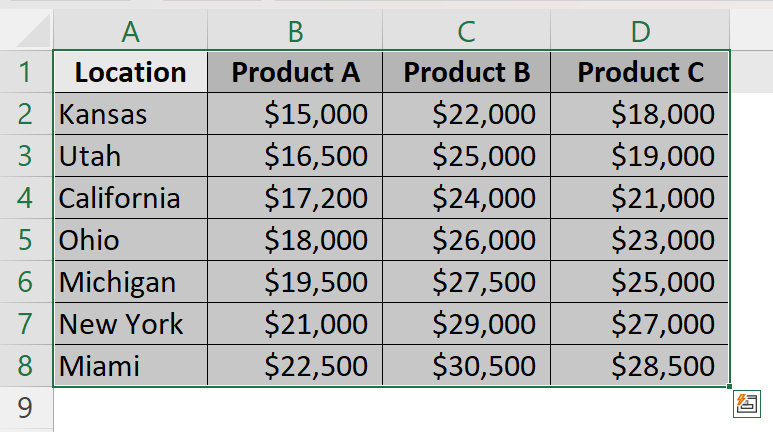Click the Quick Analysis icon below the table
Screen dimensions: 773x432
(744, 404)
